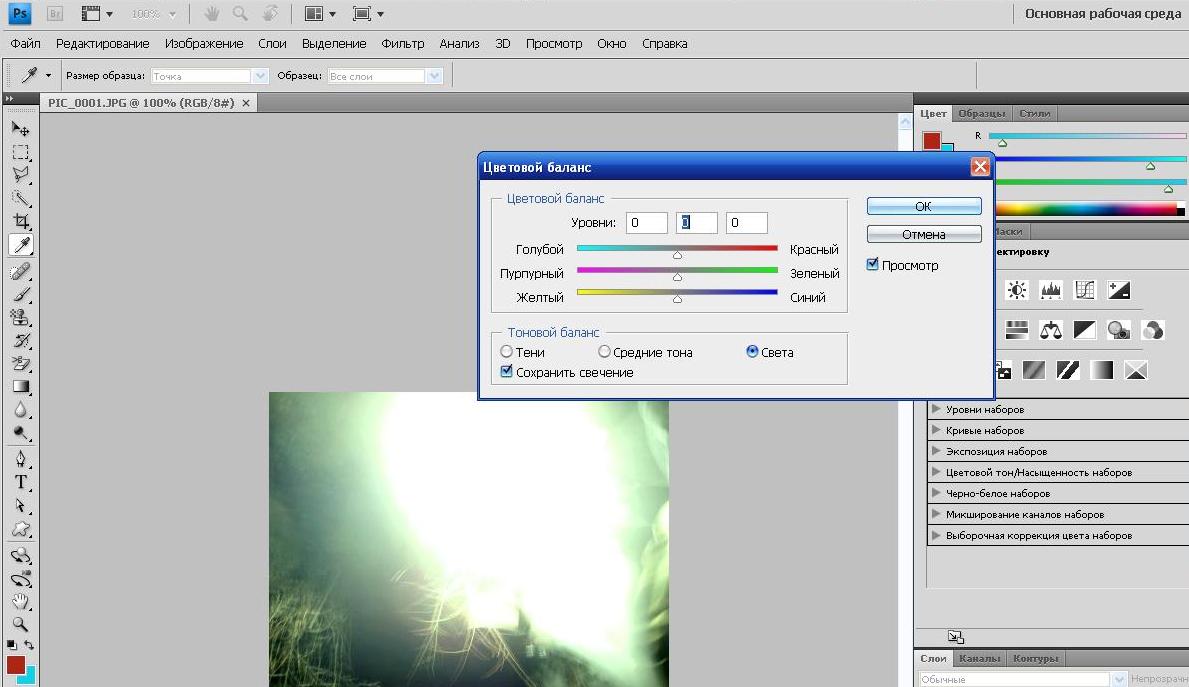Screen dimensions: 1189x687
Task: Open the Фильтр menu
Action: [x=402, y=44]
